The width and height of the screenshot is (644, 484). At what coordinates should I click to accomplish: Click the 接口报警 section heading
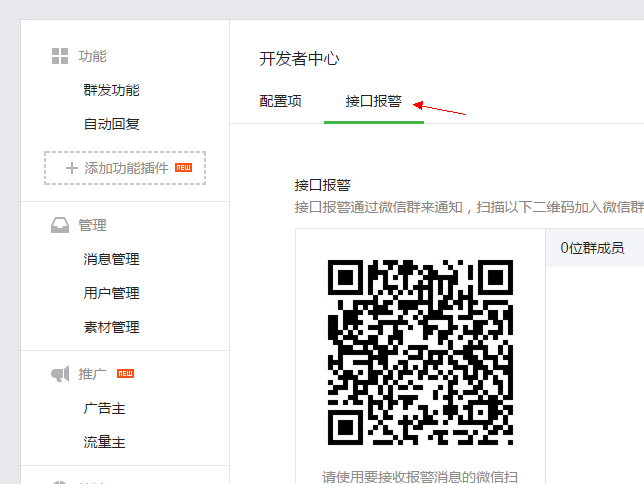[323, 185]
